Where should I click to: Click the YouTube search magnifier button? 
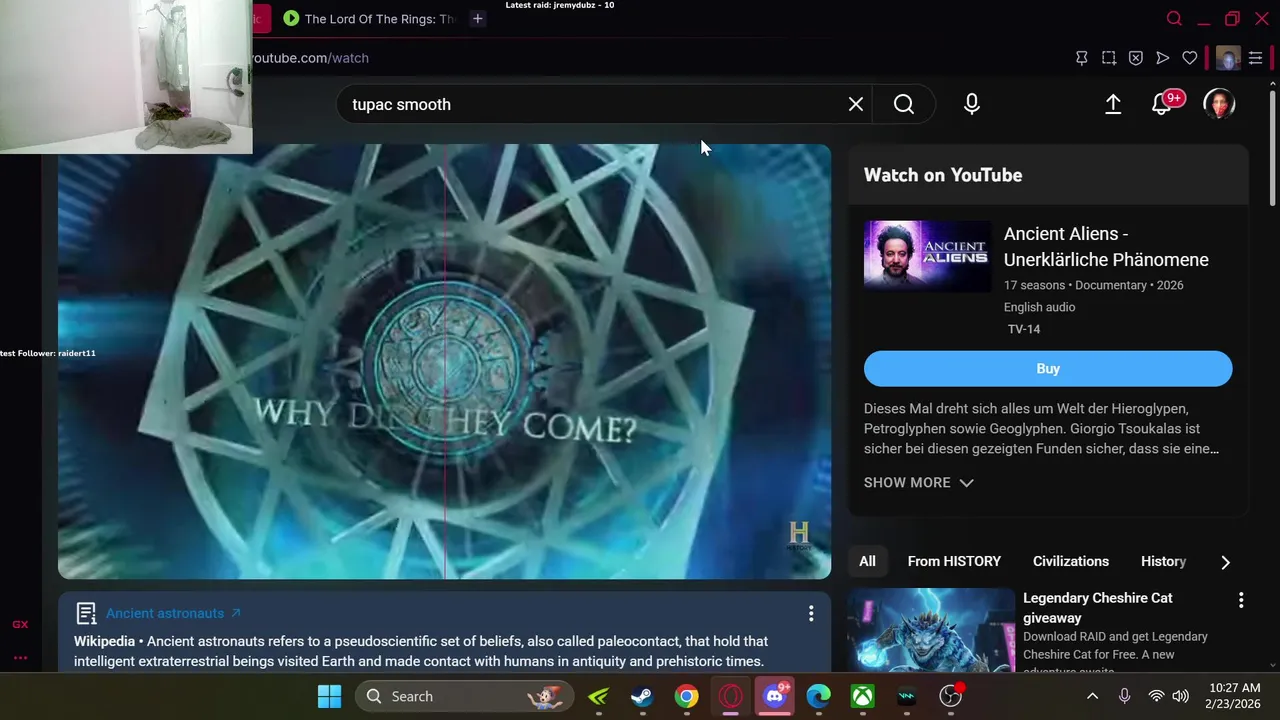click(x=904, y=104)
